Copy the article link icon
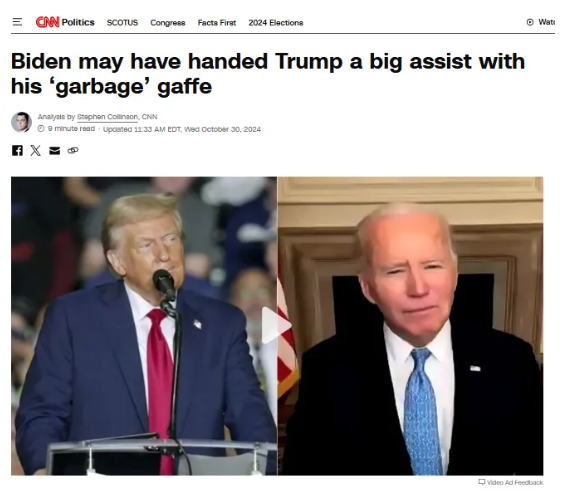 click(73, 150)
